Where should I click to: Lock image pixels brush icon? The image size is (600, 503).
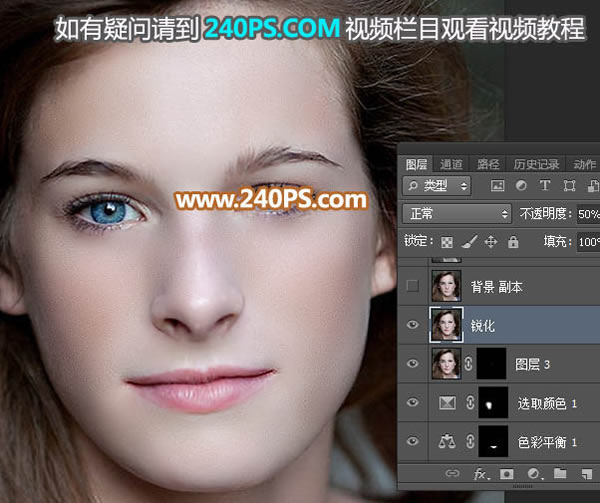469,242
